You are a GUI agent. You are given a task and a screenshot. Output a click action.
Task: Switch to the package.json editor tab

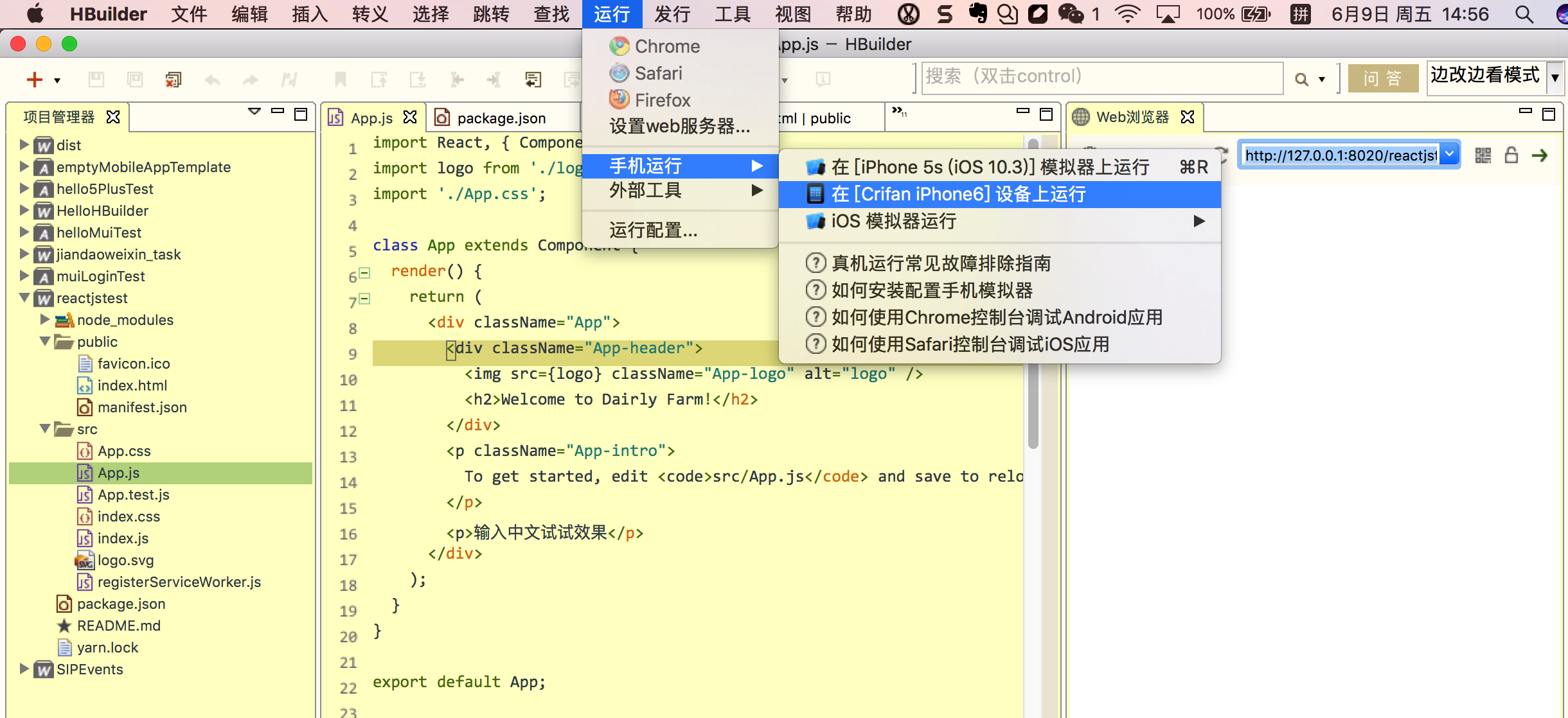[x=501, y=118]
